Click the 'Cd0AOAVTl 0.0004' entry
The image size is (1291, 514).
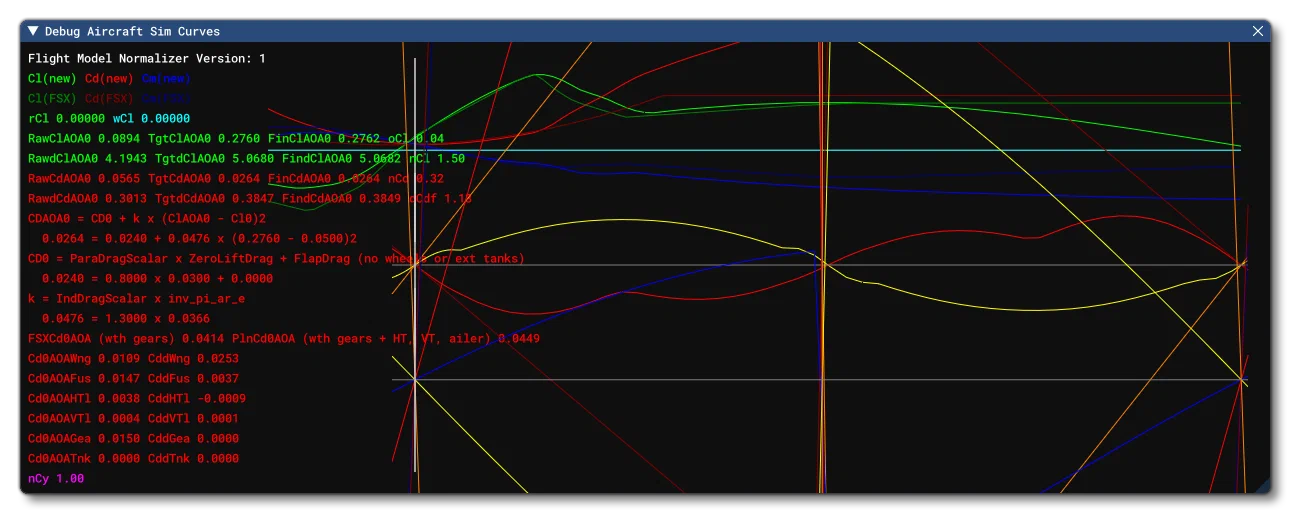point(84,418)
